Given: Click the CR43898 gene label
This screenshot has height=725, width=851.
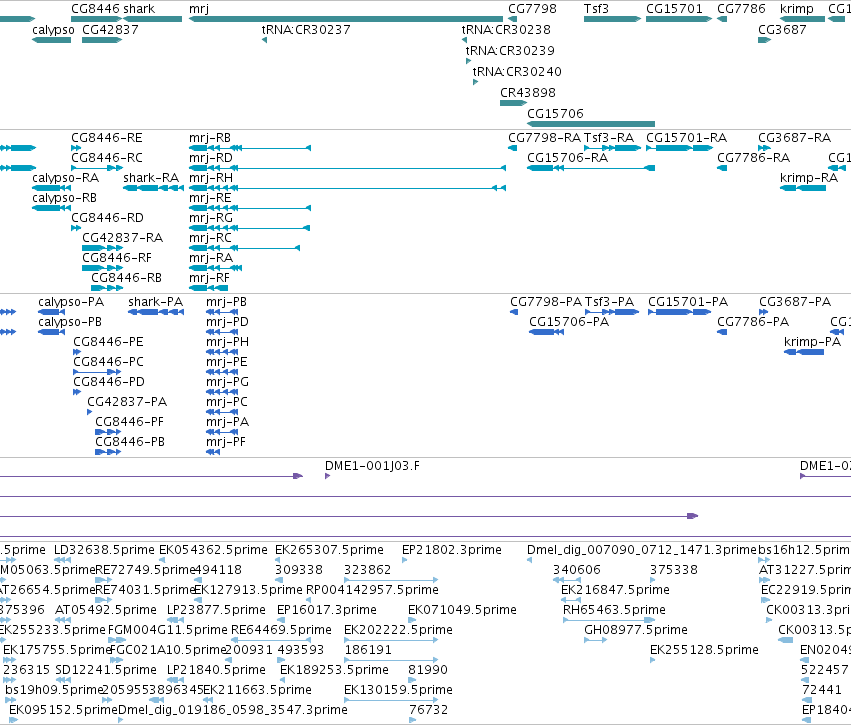Looking at the screenshot, I should click(x=528, y=93).
